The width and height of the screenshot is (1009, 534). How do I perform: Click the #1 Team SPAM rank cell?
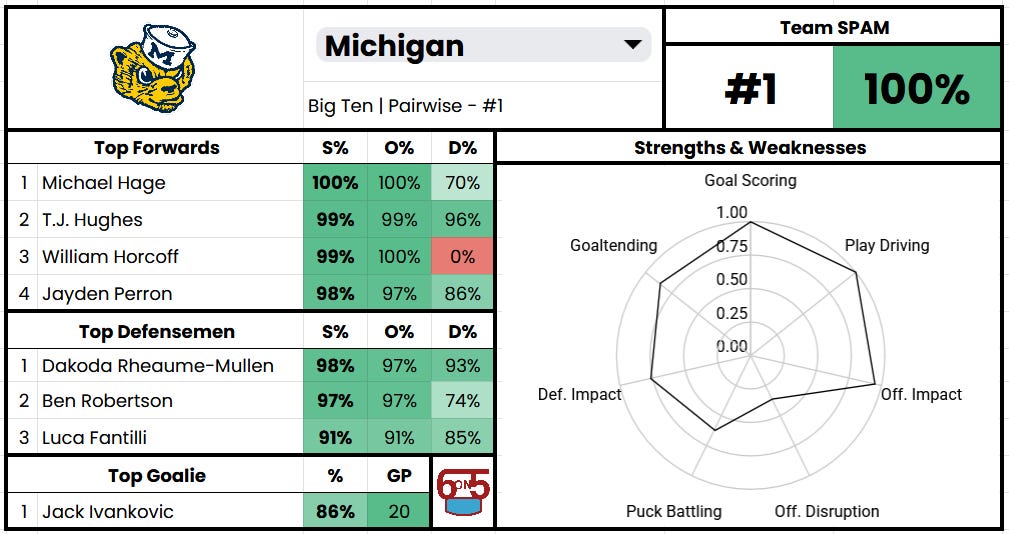pyautogui.click(x=749, y=87)
